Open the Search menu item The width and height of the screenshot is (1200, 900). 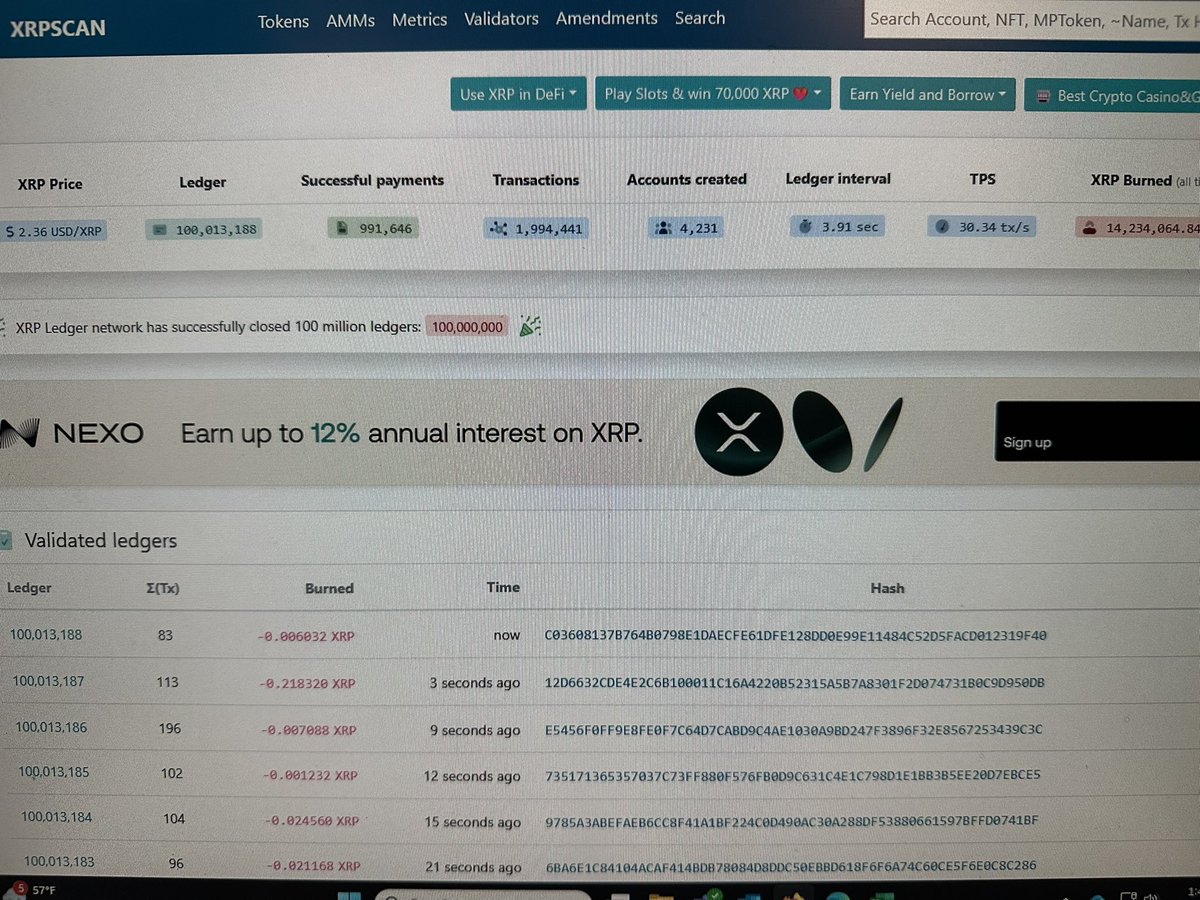click(700, 18)
